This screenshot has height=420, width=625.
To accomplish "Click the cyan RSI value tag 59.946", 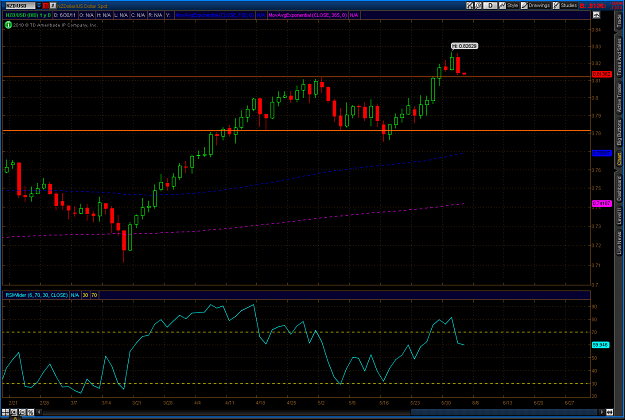I will pos(600,345).
